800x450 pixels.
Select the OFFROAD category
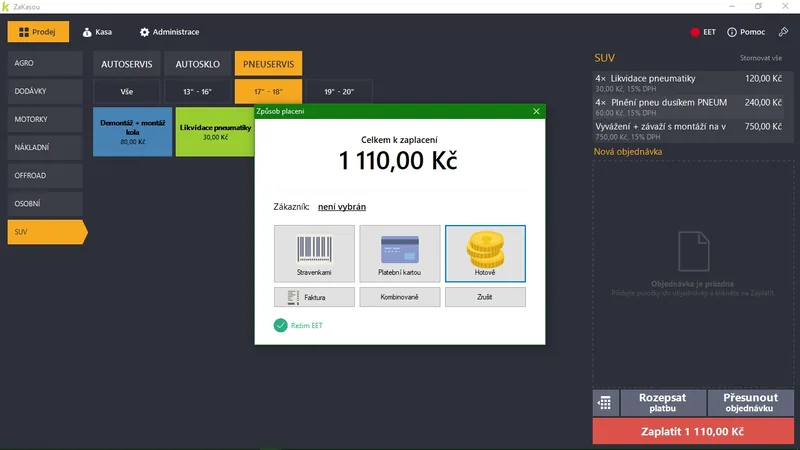coord(45,176)
